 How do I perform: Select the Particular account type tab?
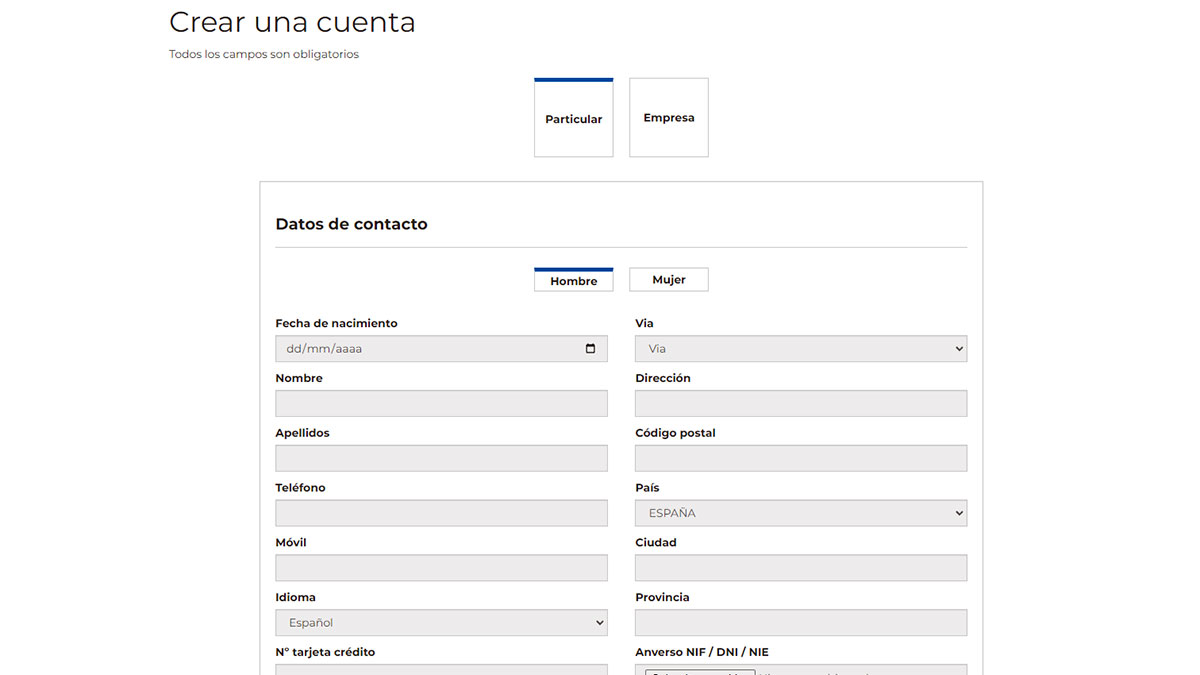573,117
